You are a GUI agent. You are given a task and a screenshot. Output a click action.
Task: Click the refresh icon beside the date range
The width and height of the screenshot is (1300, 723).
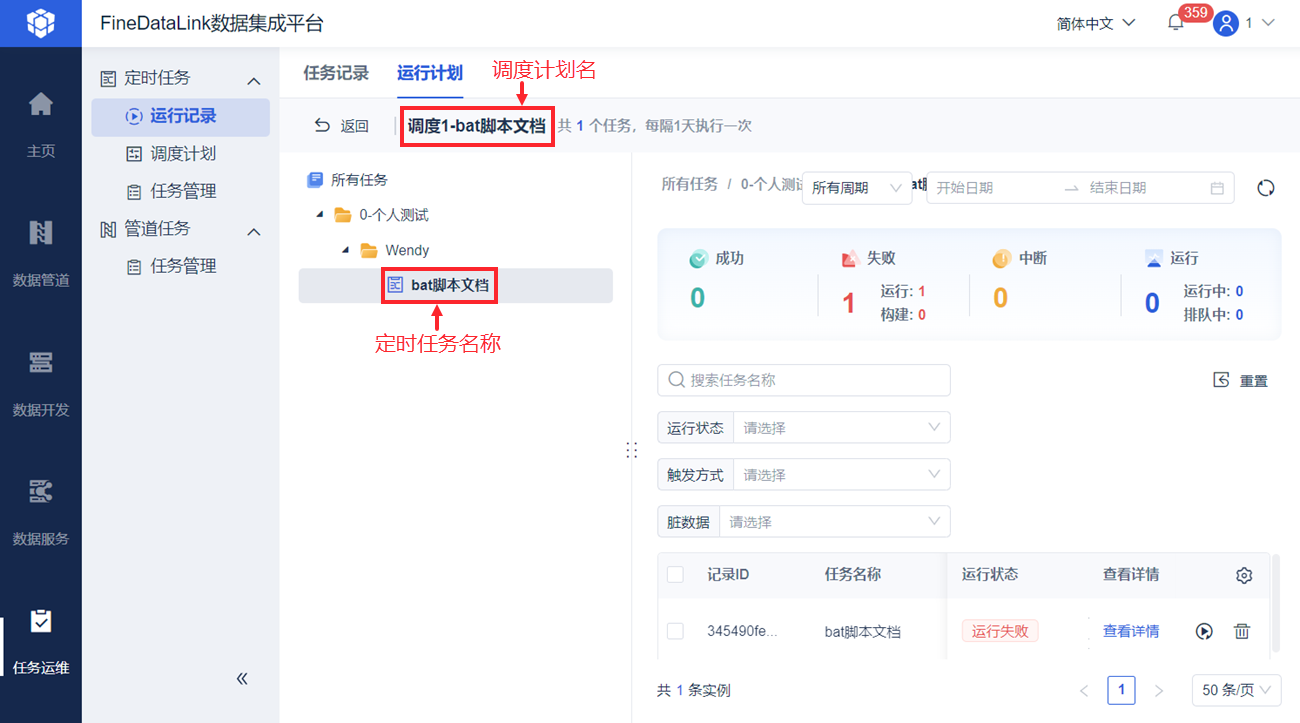(x=1266, y=188)
